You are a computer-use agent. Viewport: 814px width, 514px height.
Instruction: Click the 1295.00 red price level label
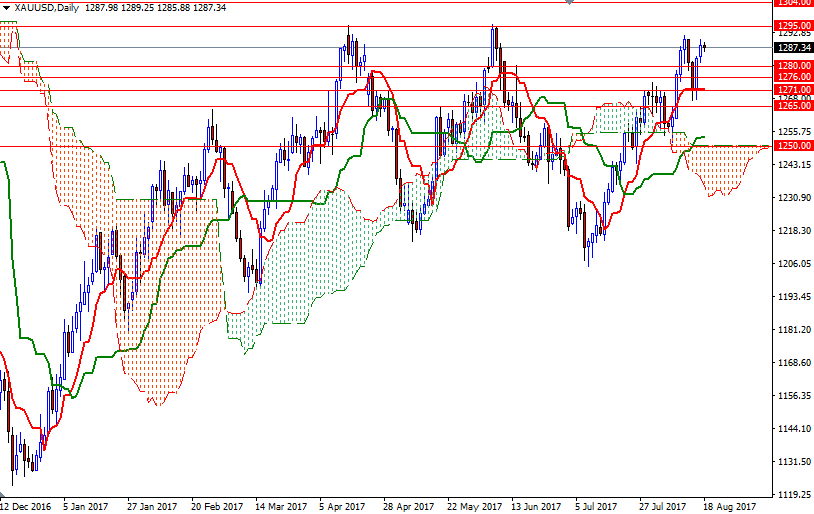793,26
